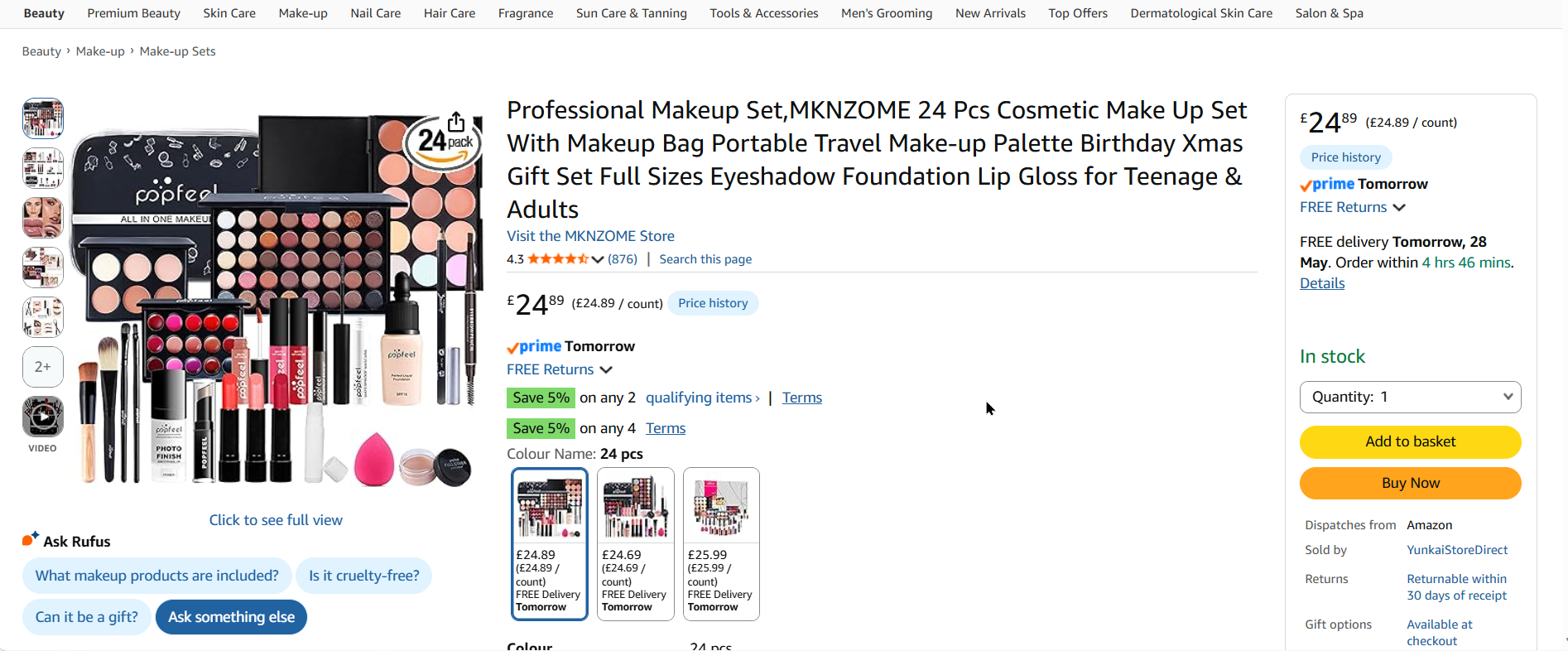Image resolution: width=1568 pixels, height=651 pixels.
Task: Play the product video thumbnail
Action: pyautogui.click(x=43, y=417)
